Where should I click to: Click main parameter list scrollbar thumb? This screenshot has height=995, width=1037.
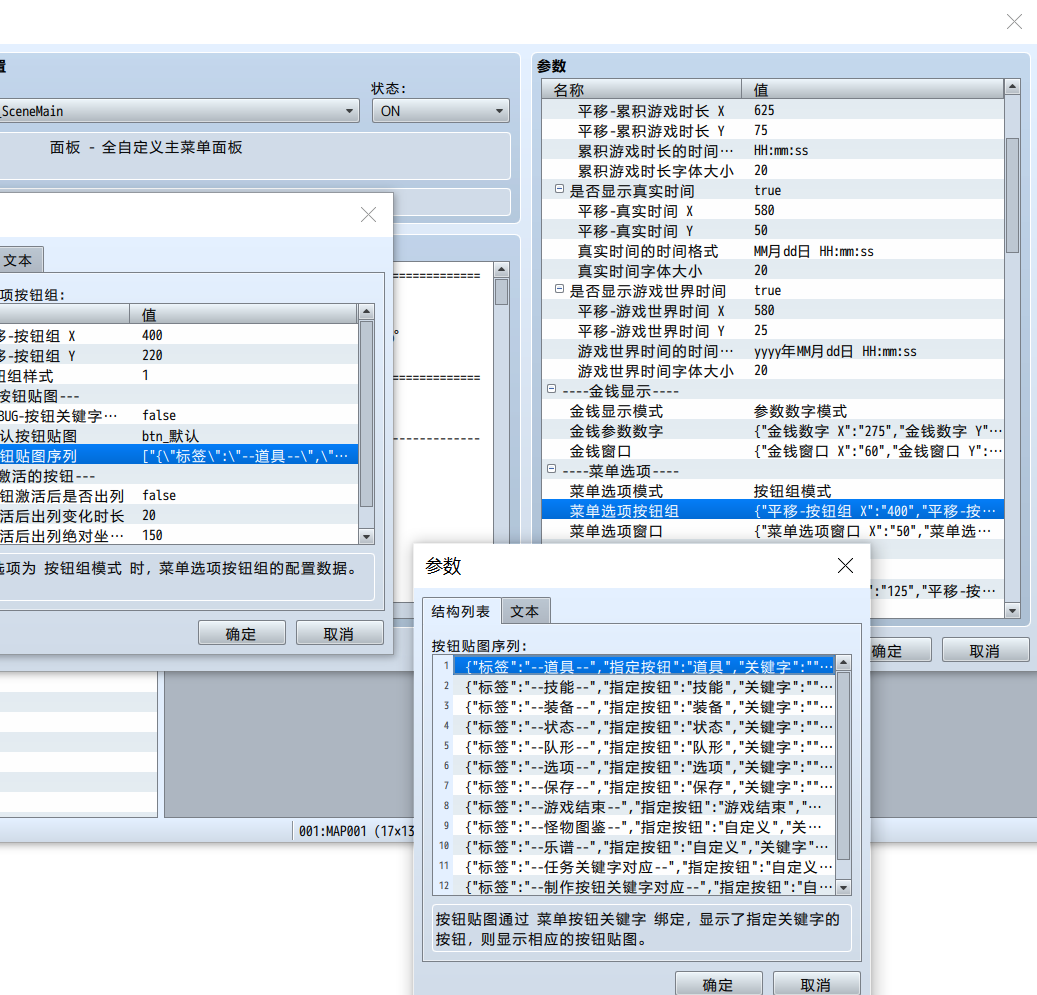coord(1012,195)
